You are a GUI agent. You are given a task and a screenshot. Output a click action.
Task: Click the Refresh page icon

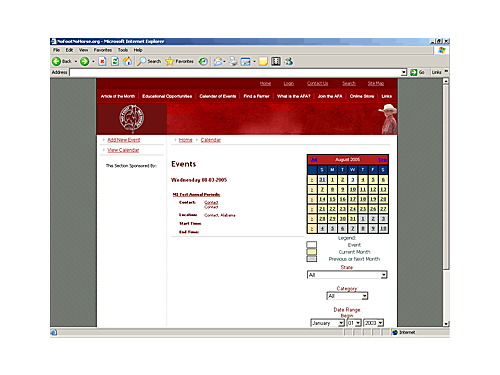[115, 61]
